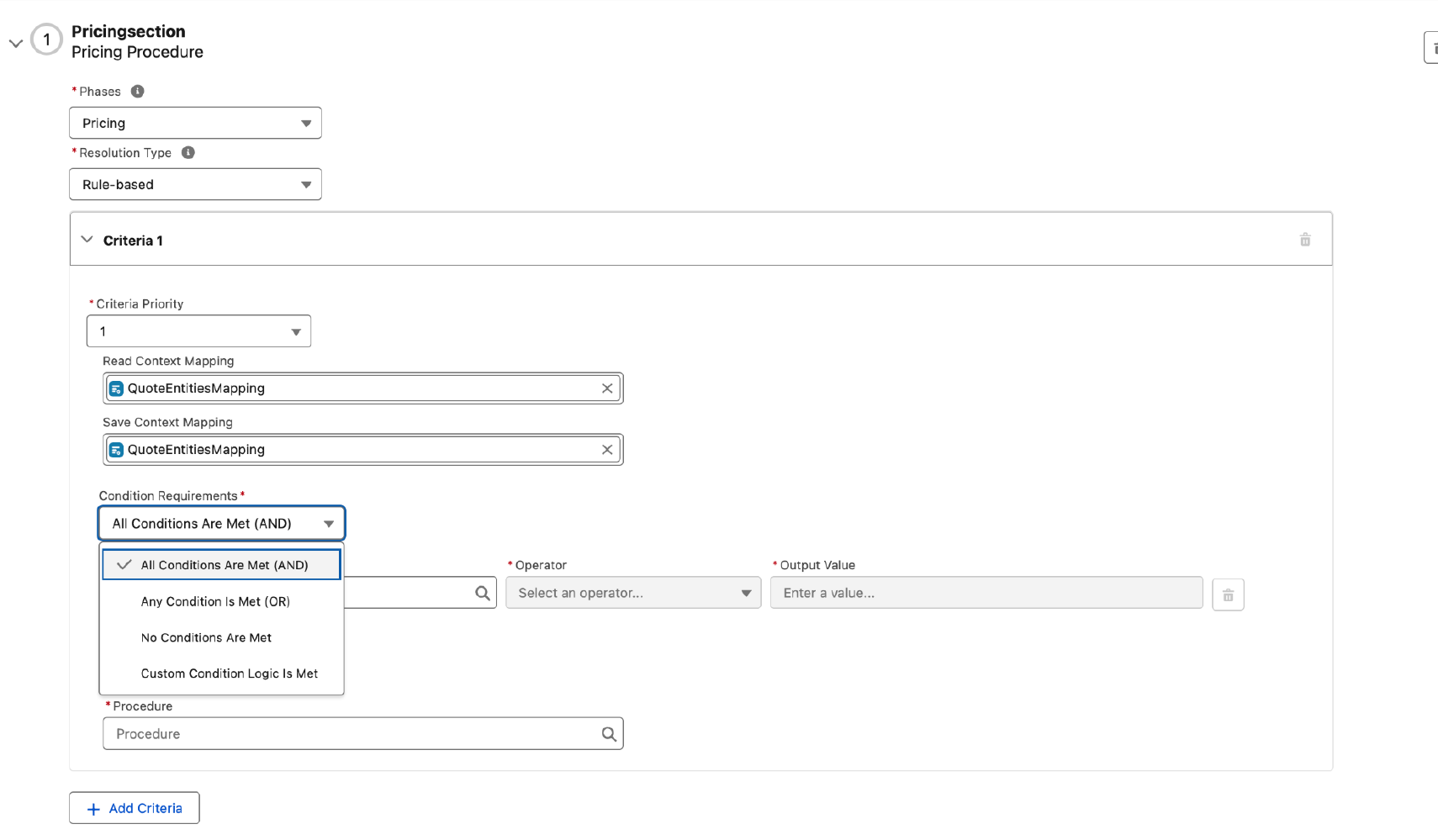Choose Custom Condition Logic Is Met
1438x840 pixels.
(229, 674)
